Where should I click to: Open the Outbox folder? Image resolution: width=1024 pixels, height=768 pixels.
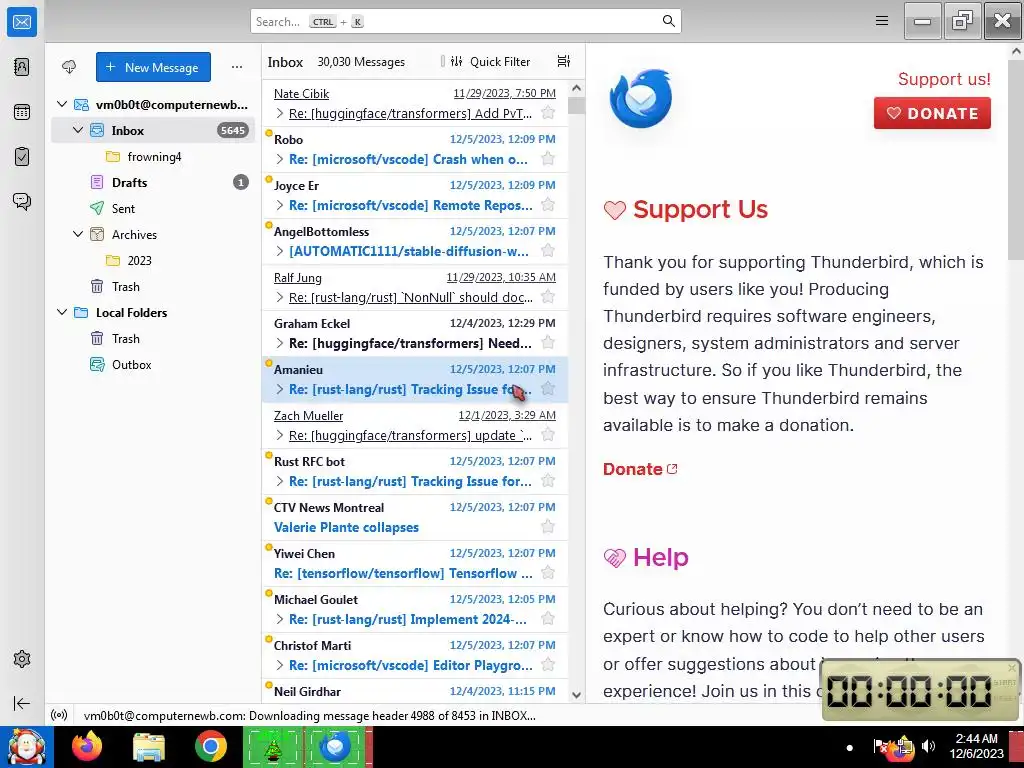tap(153, 364)
